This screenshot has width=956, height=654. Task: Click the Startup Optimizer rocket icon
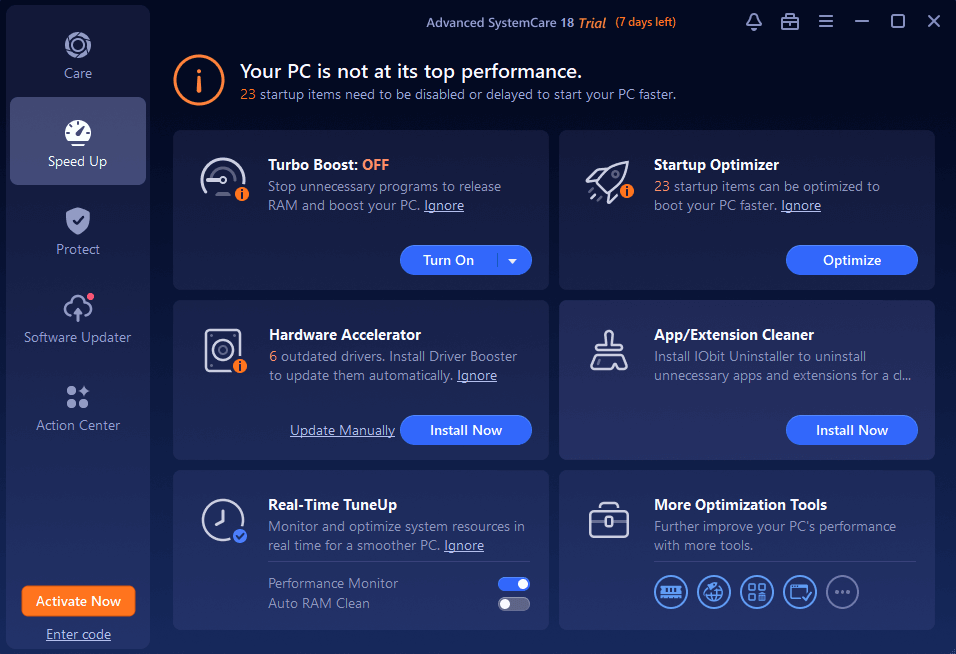point(609,182)
